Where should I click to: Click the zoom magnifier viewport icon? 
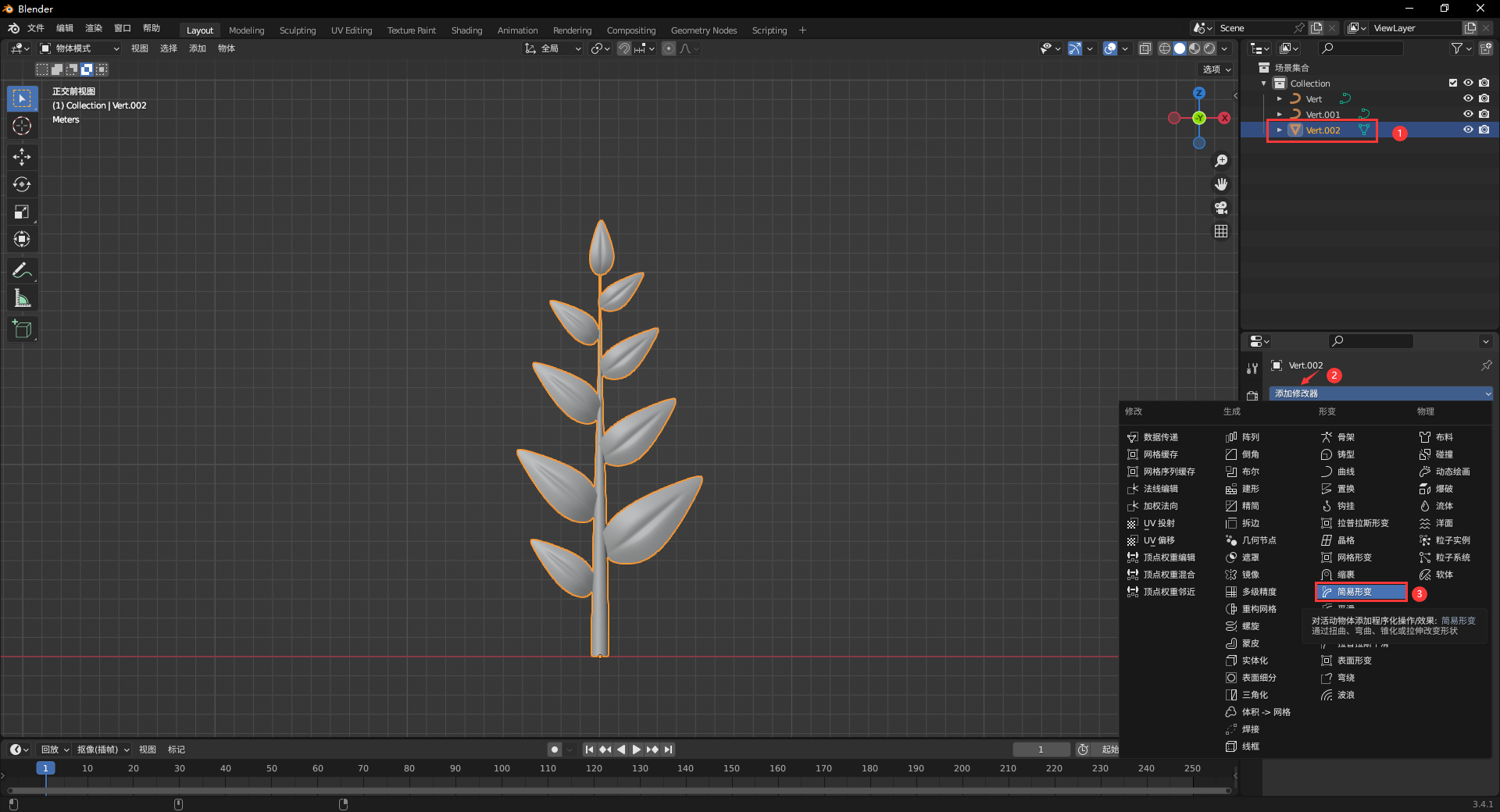click(x=1221, y=161)
